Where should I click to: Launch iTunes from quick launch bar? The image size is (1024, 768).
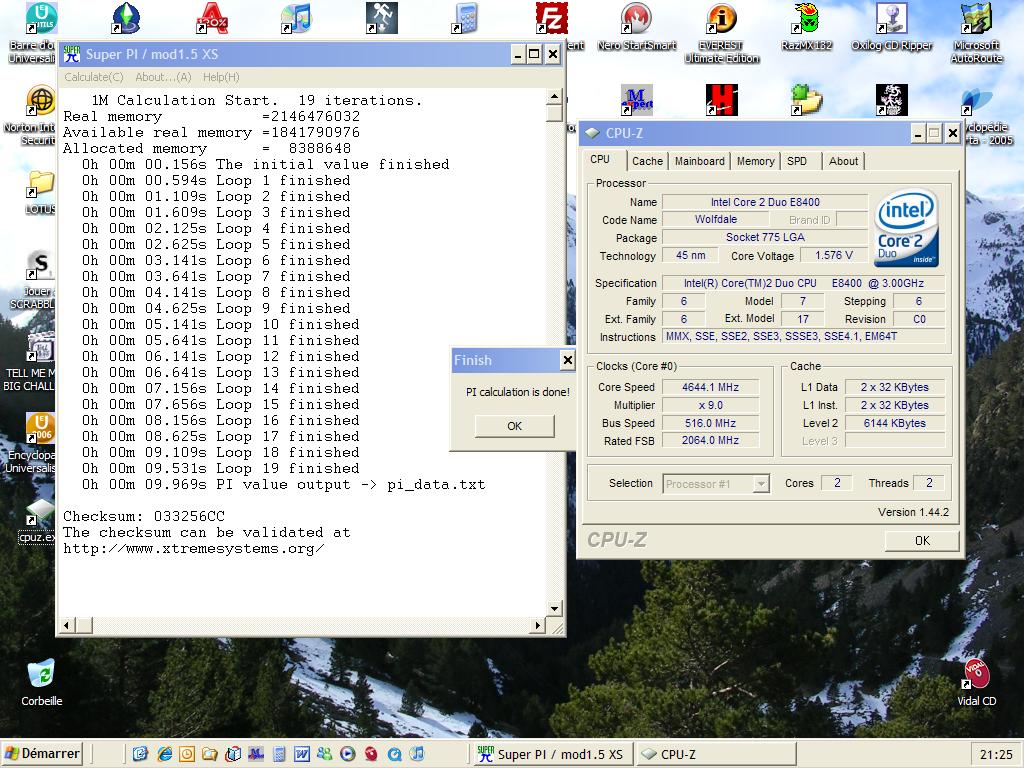[x=418, y=754]
